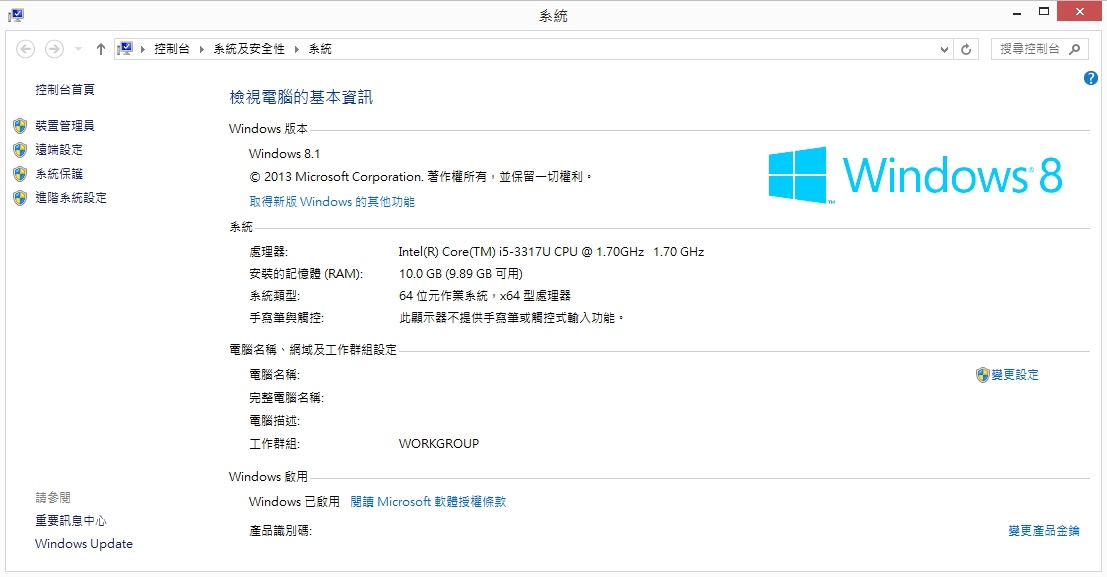Minimize the 系統 window
The width and height of the screenshot is (1107, 577).
[1017, 12]
